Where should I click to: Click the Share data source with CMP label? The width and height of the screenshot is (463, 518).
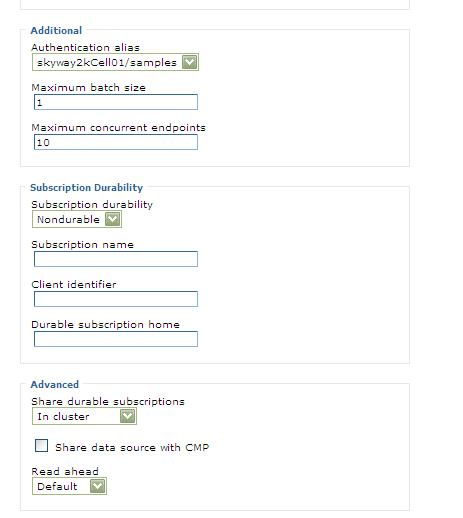coord(132,447)
